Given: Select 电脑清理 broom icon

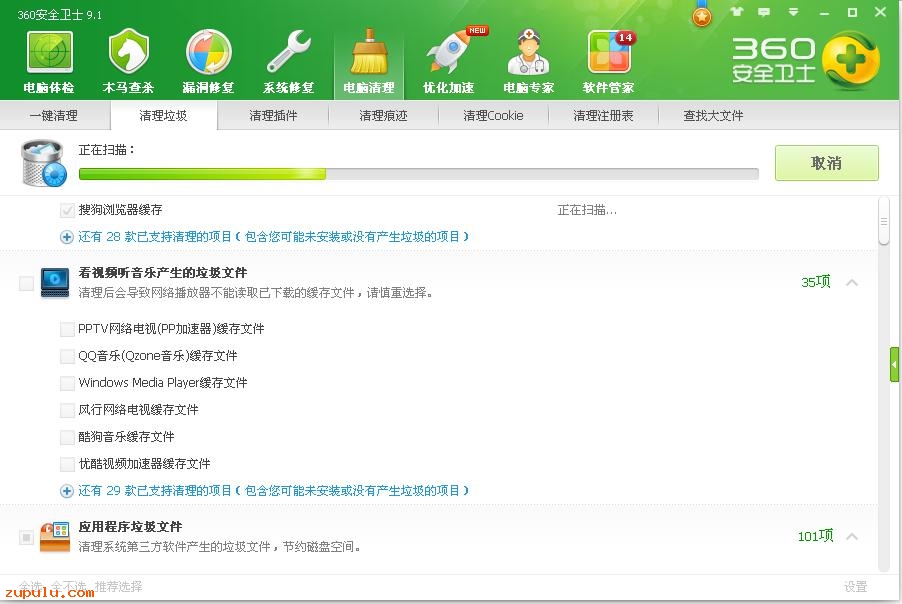Looking at the screenshot, I should pos(369,62).
